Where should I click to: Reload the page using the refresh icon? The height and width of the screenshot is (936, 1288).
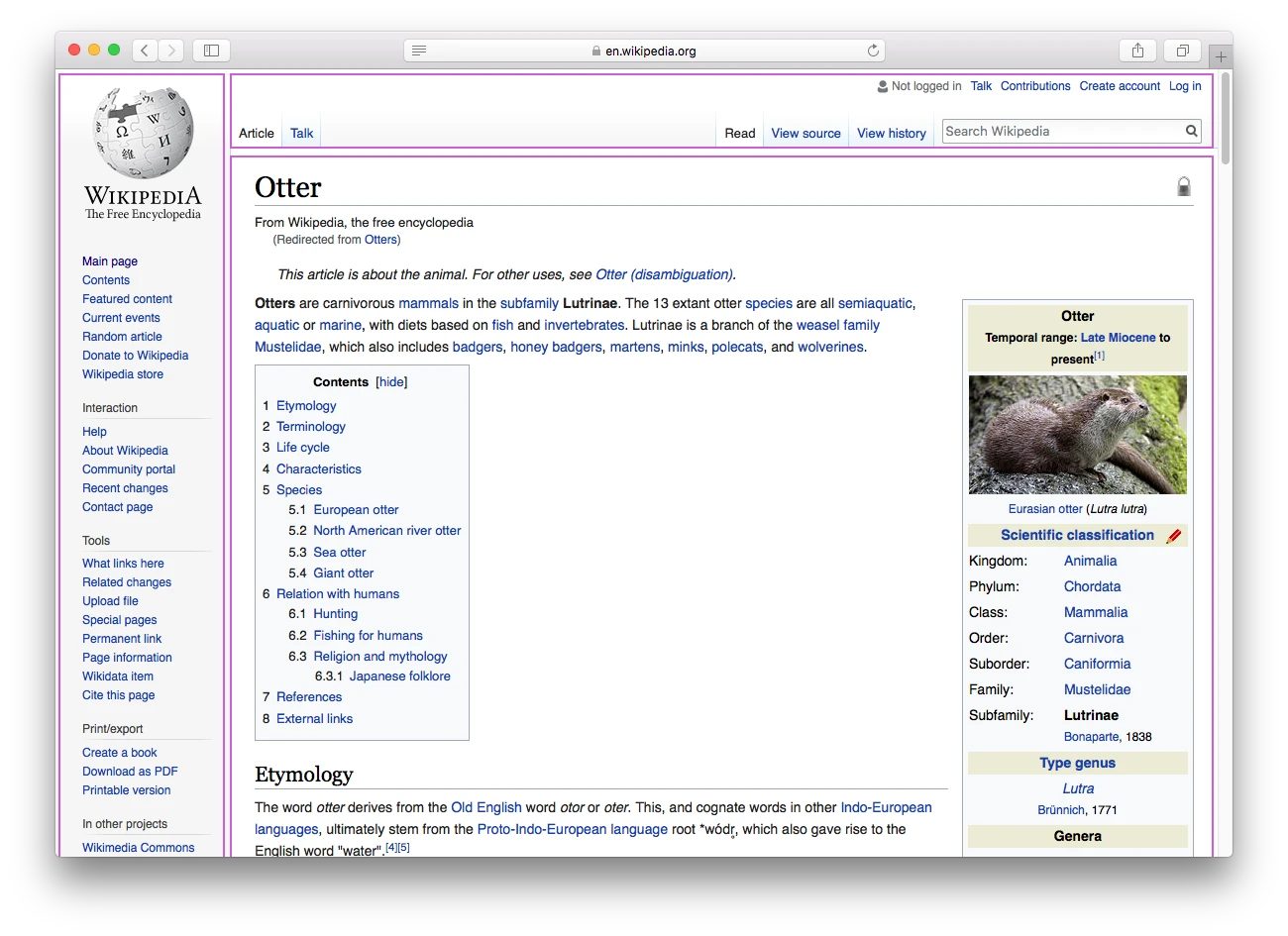coord(873,51)
